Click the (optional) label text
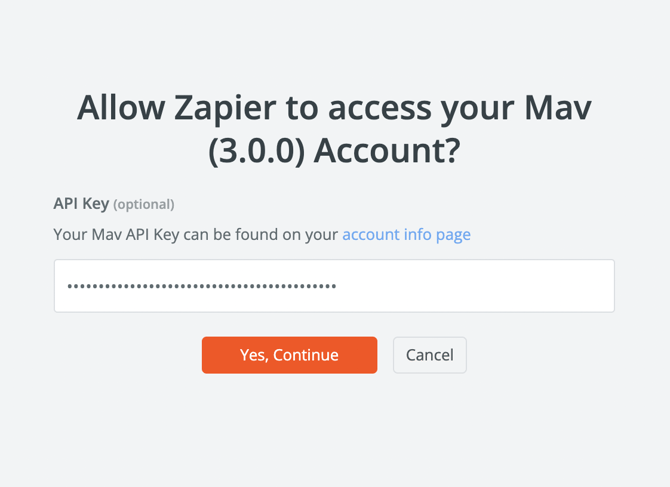Image resolution: width=670 pixels, height=487 pixels. 144,204
